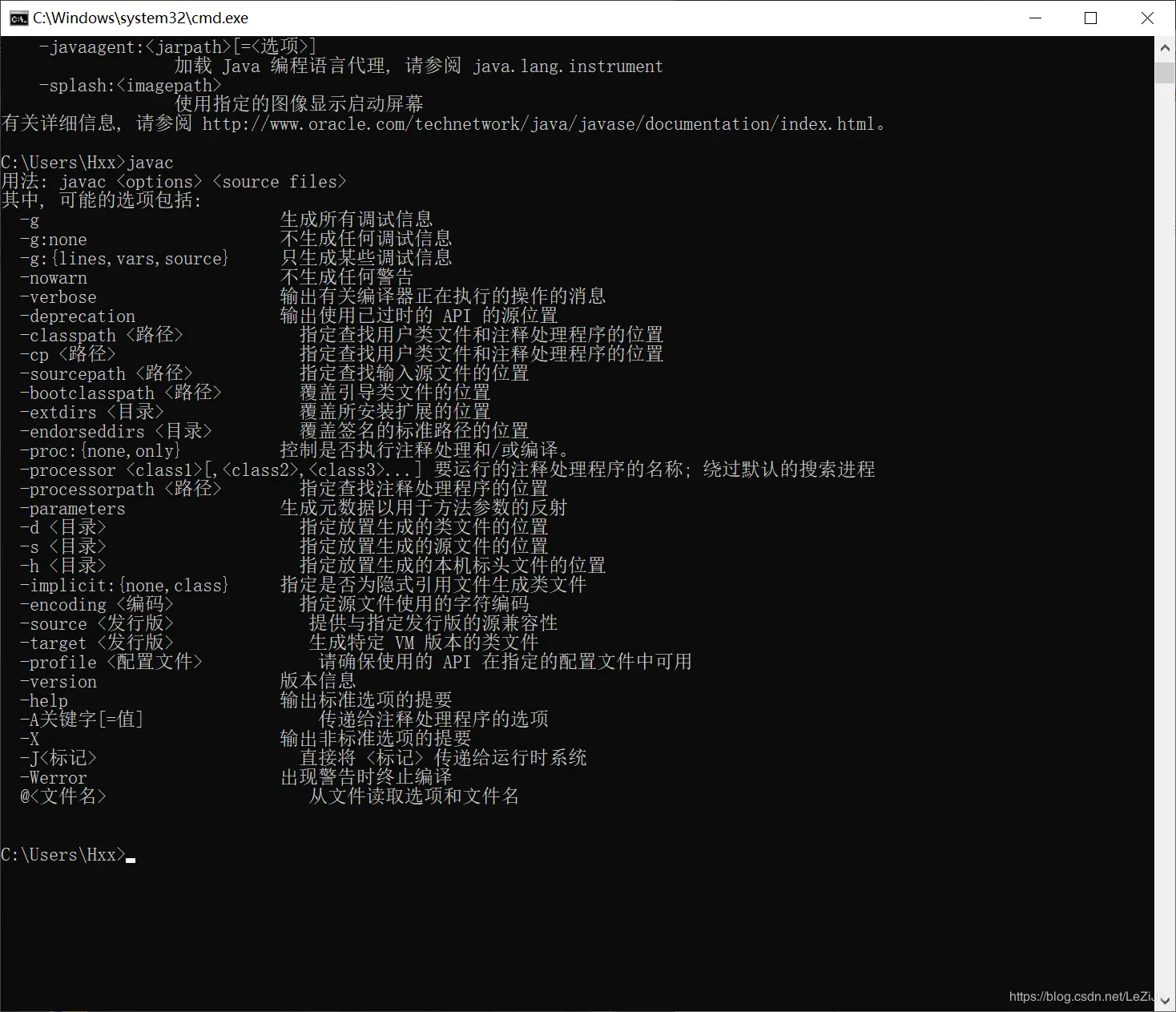The width and height of the screenshot is (1176, 1012).
Task: Click the title 'C:\Windows\system32\cmd.exe'
Action: click(x=140, y=18)
